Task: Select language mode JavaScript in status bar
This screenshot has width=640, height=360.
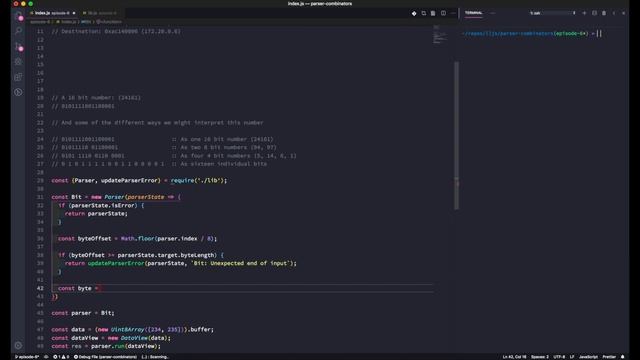Action: 588,357
